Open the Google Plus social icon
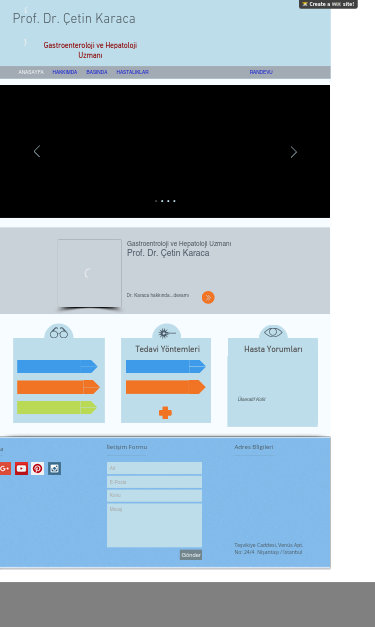 tap(5, 469)
